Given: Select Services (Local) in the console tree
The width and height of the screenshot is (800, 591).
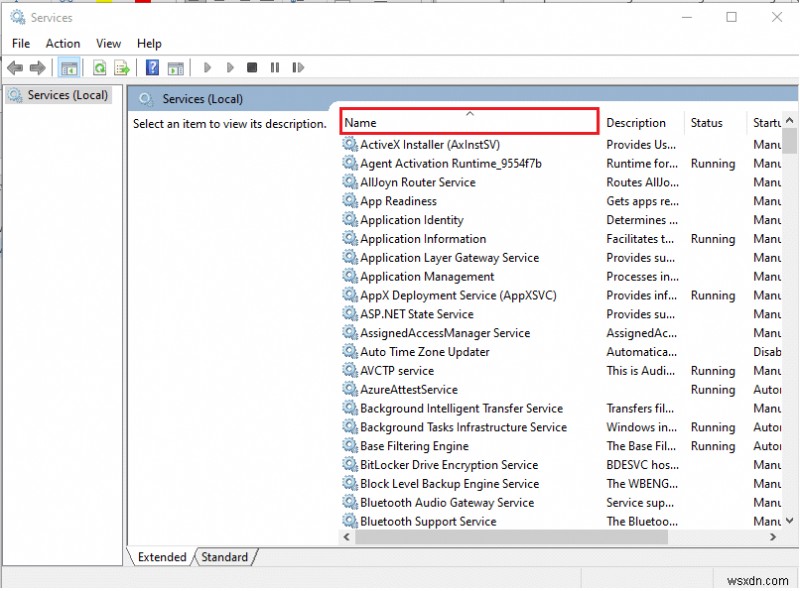Looking at the screenshot, I should 67,95.
